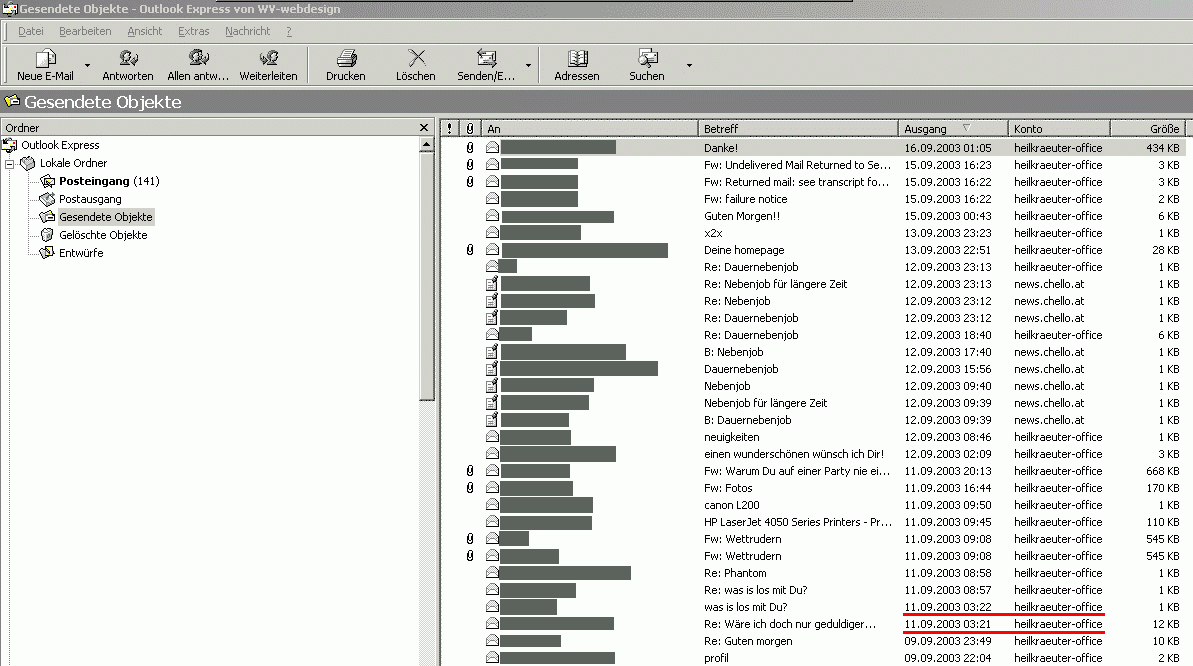Open the Extras menu

193,31
